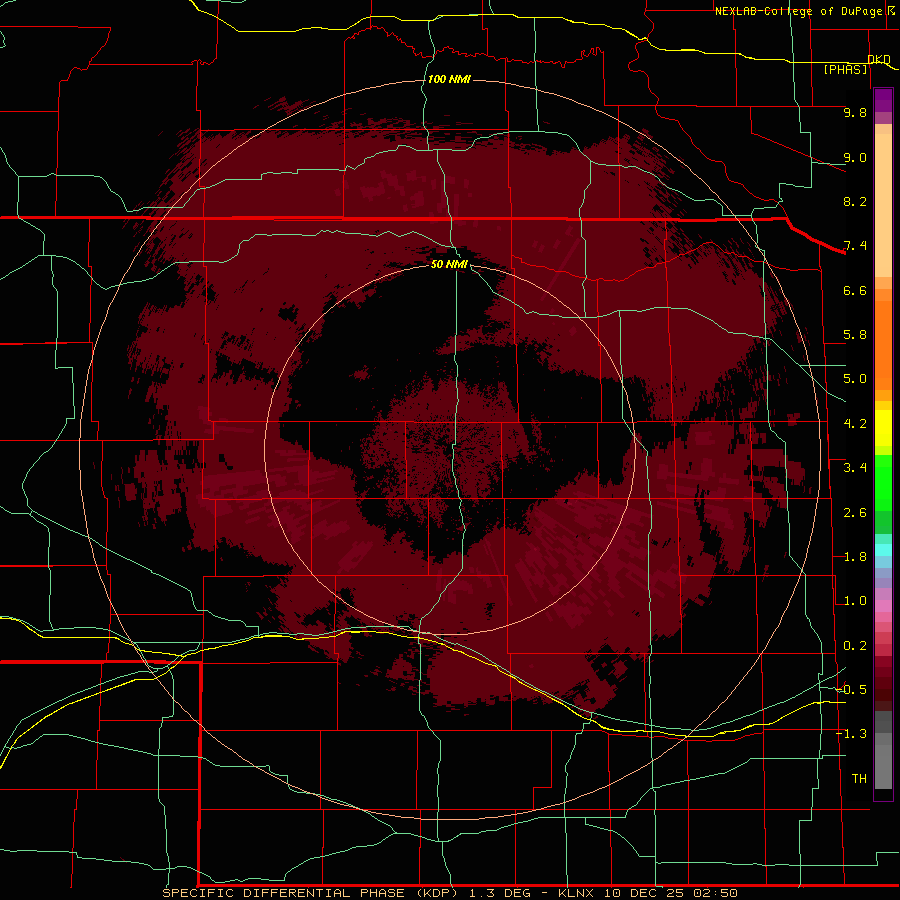Click the 2.6 value on the color scale
The image size is (900, 900).
point(855,513)
